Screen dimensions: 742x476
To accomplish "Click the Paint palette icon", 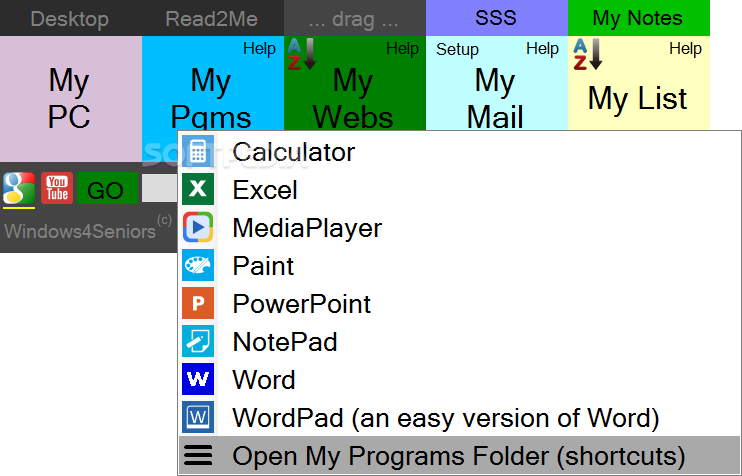I will [x=198, y=265].
